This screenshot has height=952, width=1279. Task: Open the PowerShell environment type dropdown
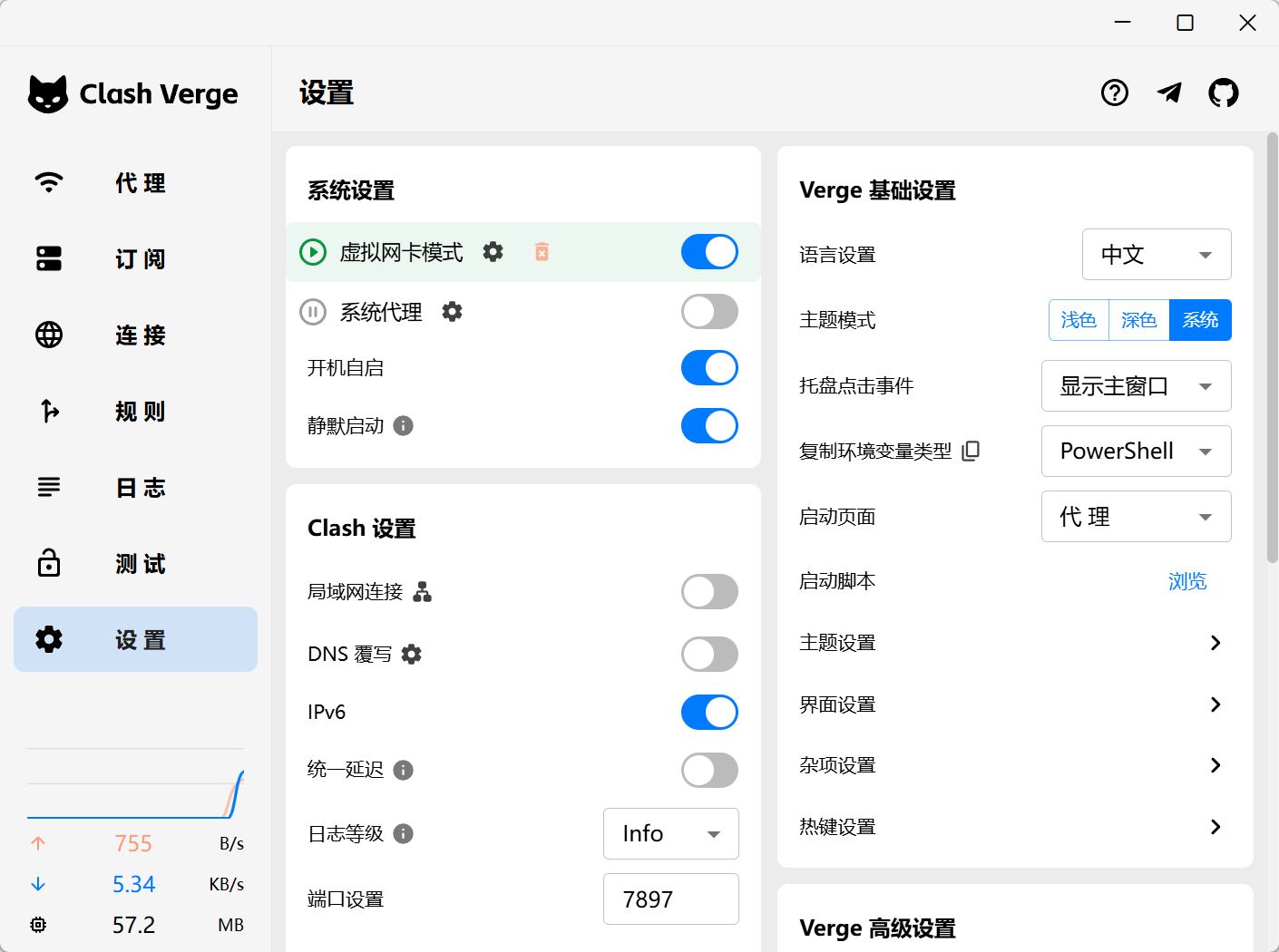click(1137, 451)
